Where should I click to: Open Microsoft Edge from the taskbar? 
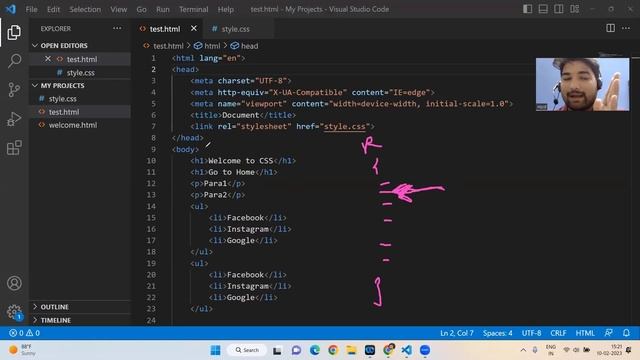315,350
